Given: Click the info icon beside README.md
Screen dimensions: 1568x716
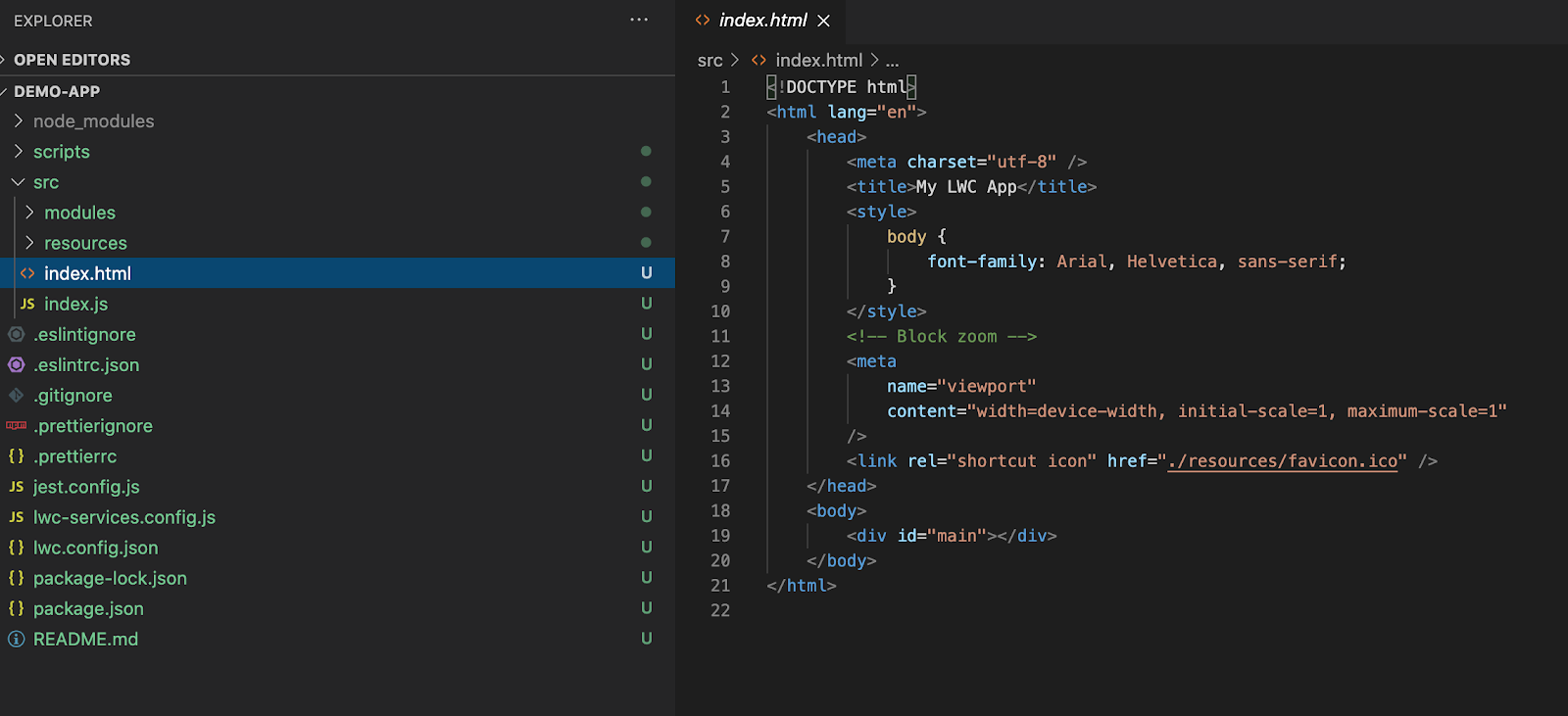Looking at the screenshot, I should [17, 639].
